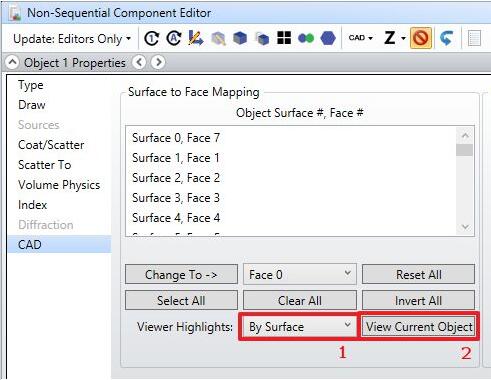The image size is (491, 380).
Task: Toggle the orange prohibited-circle icon
Action: [x=421, y=38]
